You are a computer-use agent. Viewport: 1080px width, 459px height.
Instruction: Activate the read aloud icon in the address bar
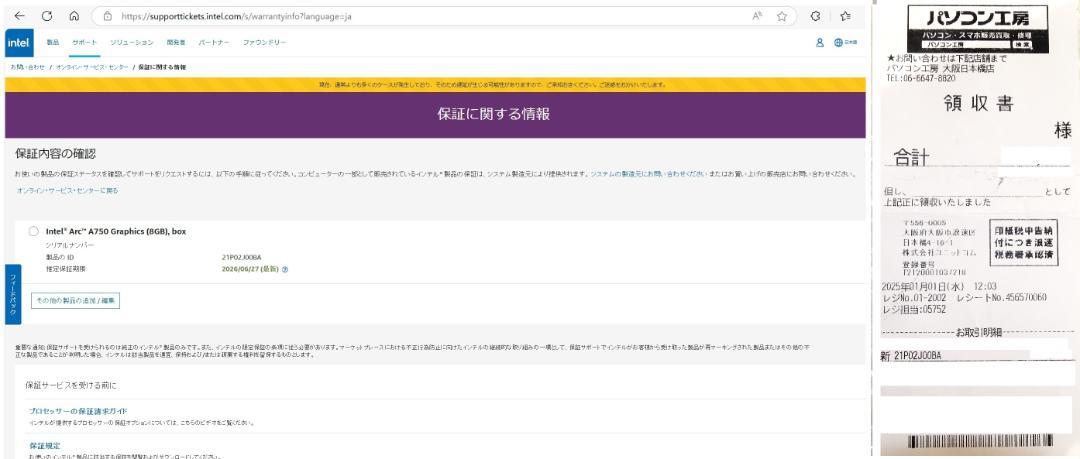click(757, 16)
